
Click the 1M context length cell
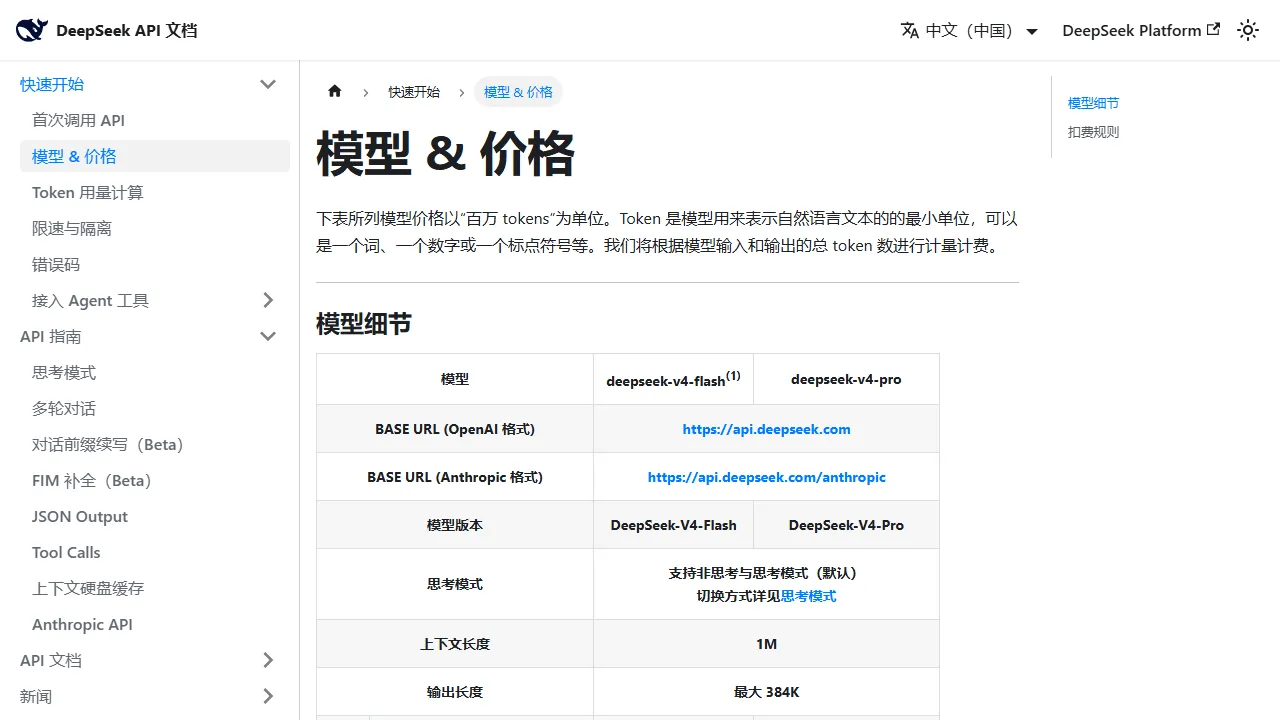pyautogui.click(x=766, y=644)
